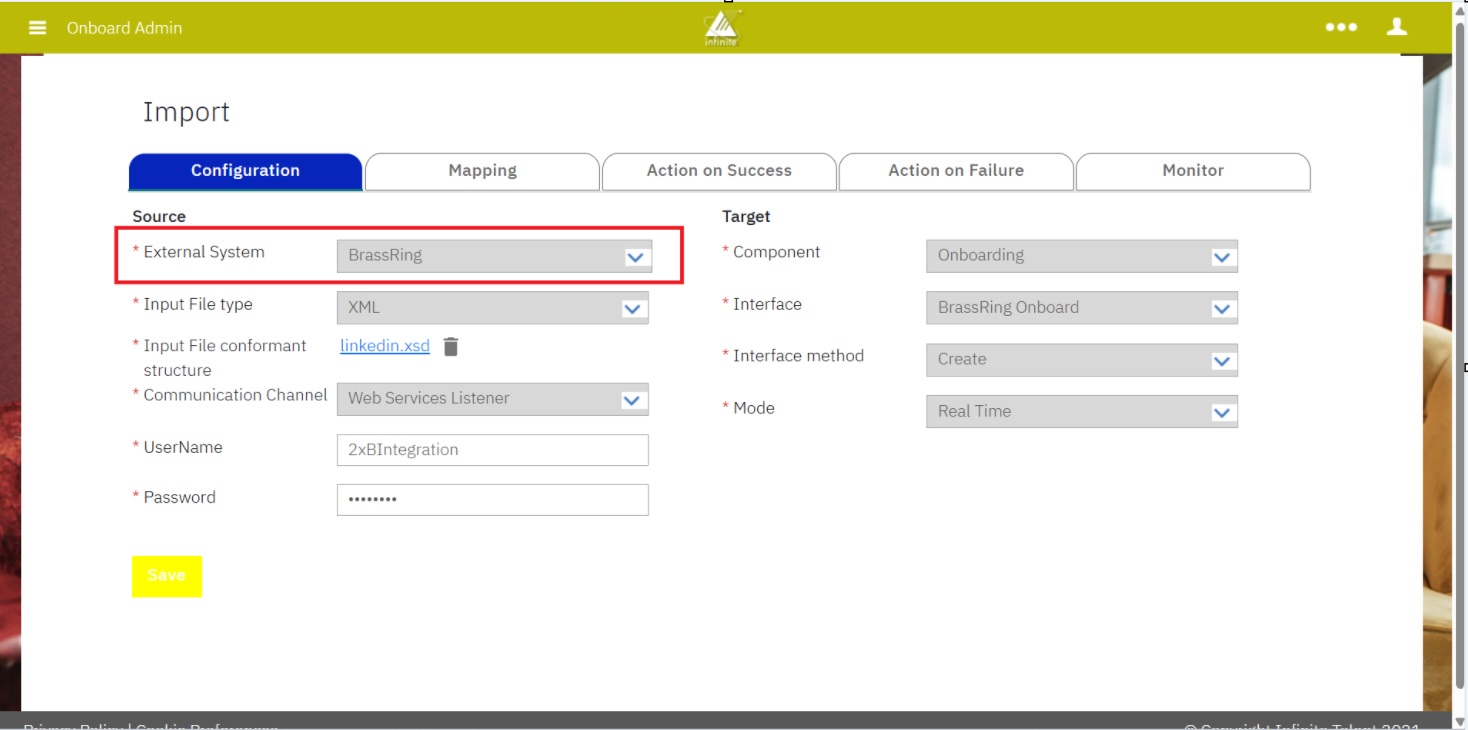Open the user profile icon
Viewport: 1468px width, 730px height.
click(x=1397, y=28)
